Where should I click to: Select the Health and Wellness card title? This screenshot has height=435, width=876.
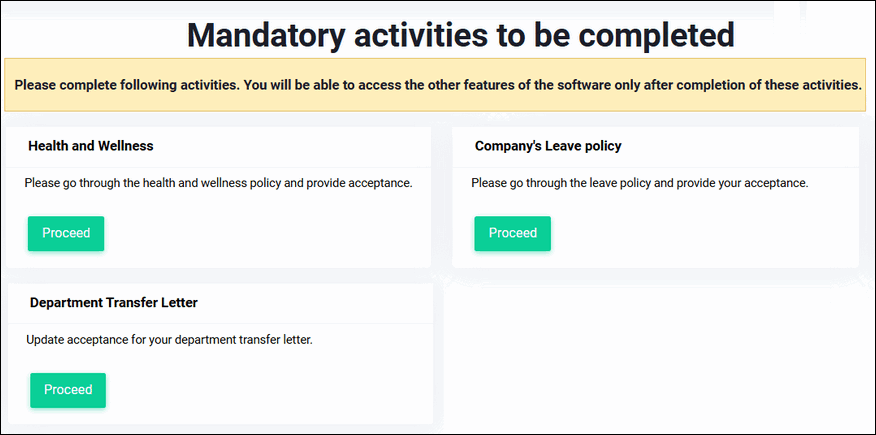point(91,146)
